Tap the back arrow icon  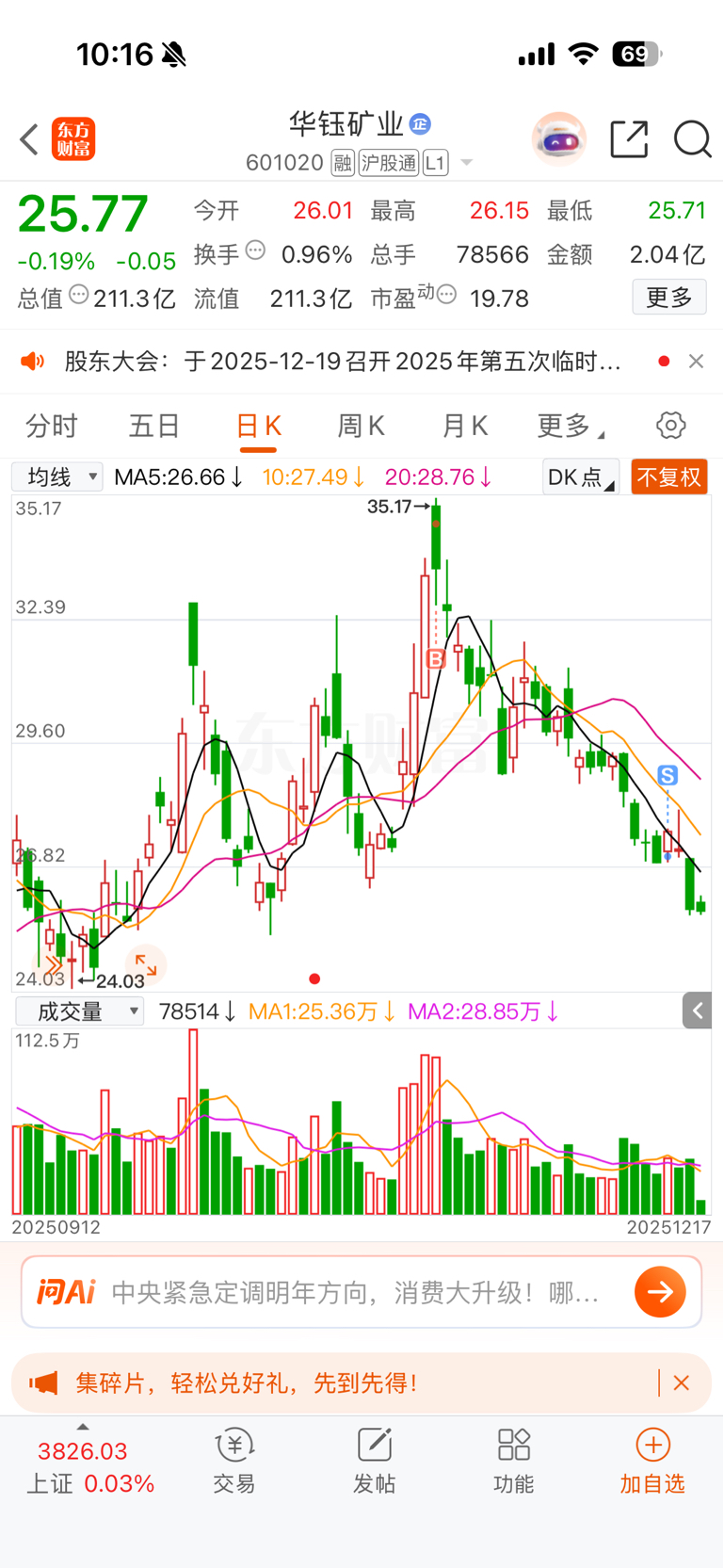(29, 139)
